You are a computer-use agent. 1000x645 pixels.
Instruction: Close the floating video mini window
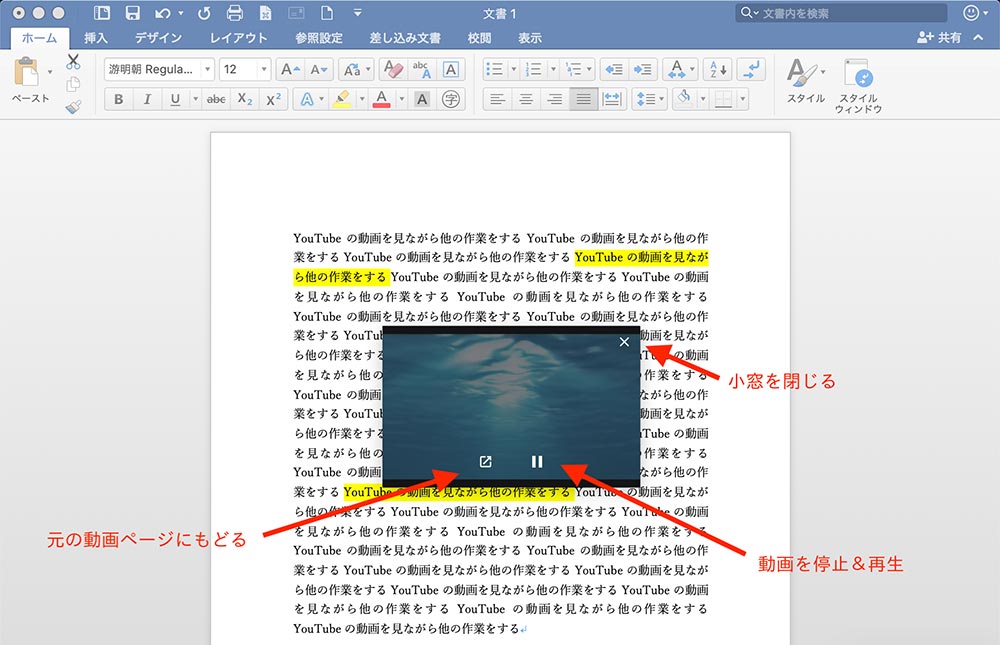click(624, 342)
